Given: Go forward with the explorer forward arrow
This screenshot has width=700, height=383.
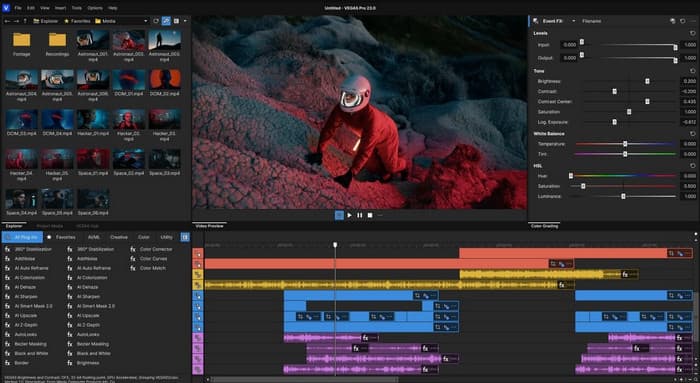Looking at the screenshot, I should tap(16, 21).
